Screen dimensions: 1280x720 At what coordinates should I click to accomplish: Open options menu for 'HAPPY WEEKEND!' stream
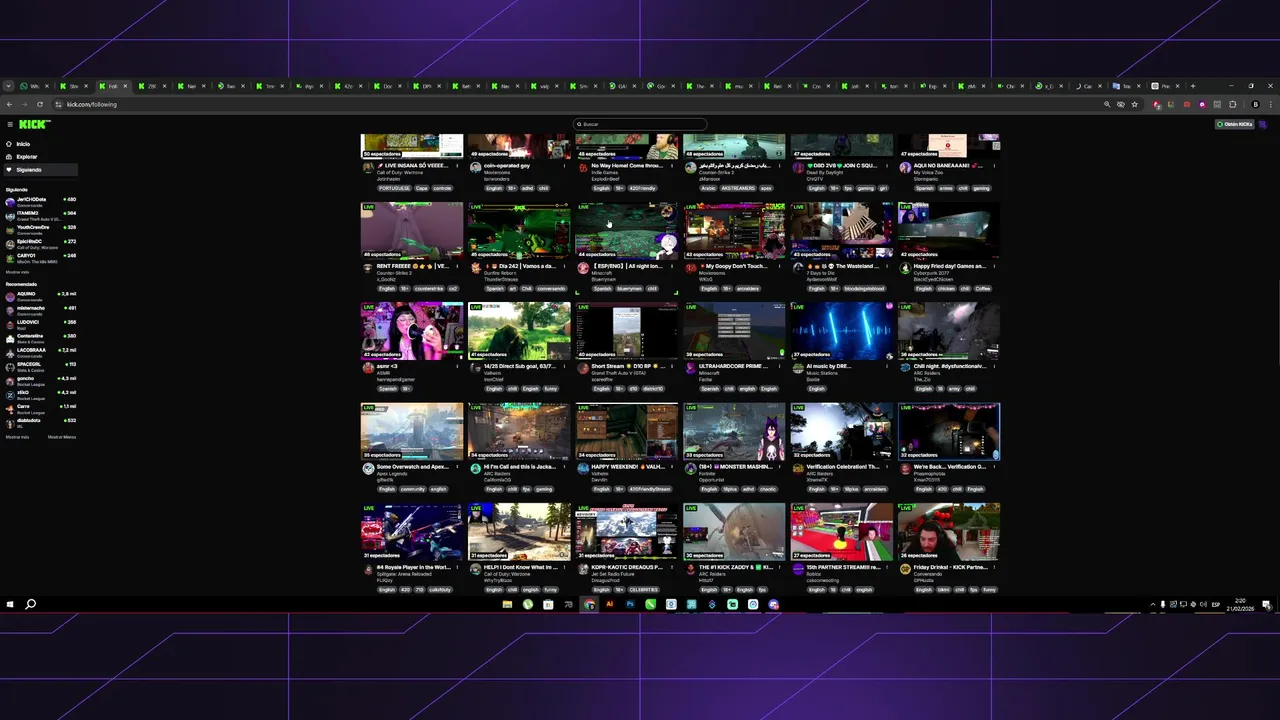(x=674, y=468)
